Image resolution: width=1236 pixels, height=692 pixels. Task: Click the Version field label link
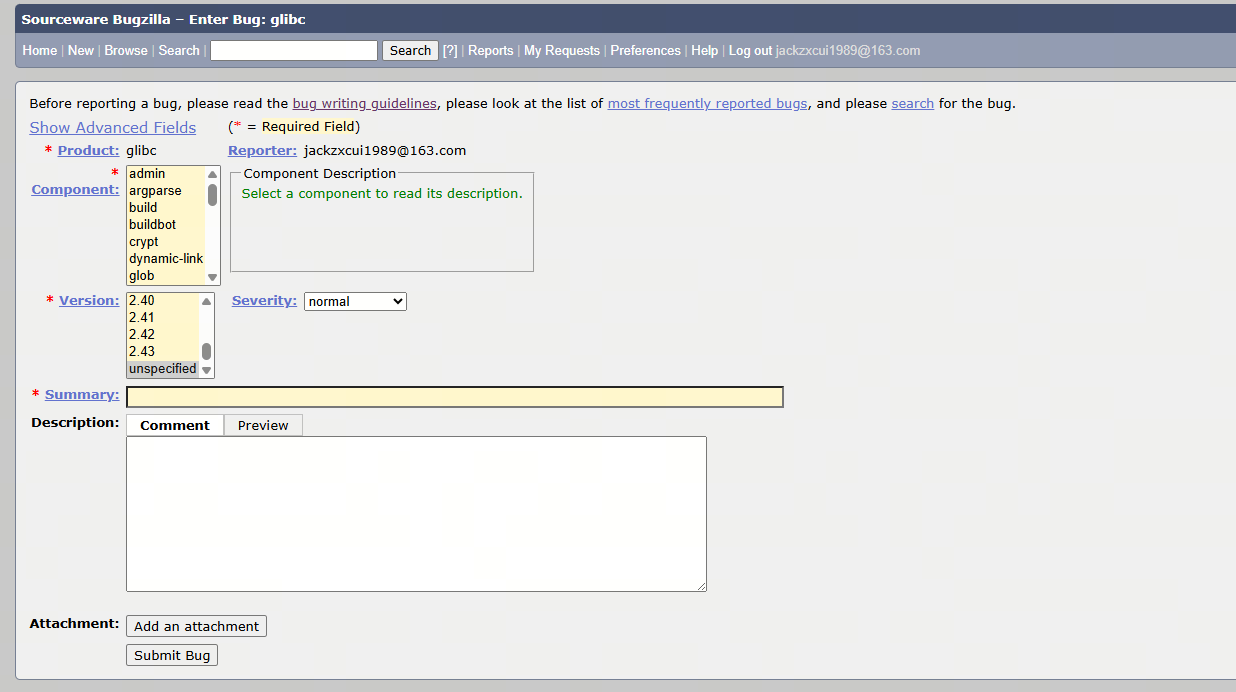click(x=89, y=300)
